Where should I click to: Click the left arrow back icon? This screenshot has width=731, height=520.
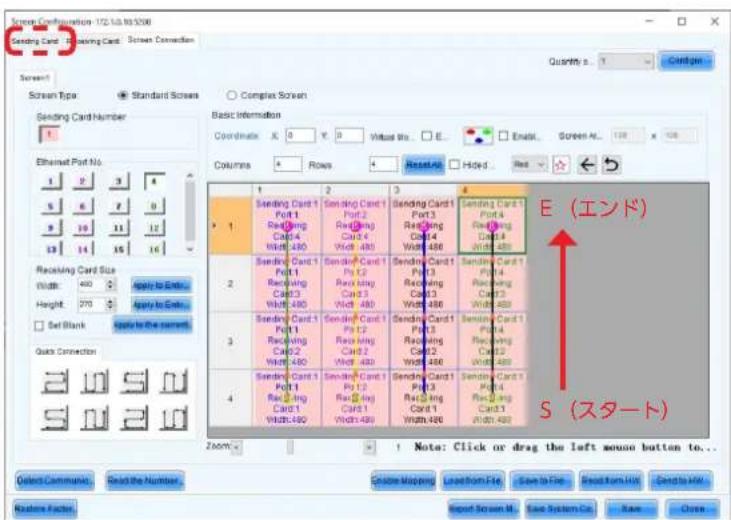coord(587,165)
